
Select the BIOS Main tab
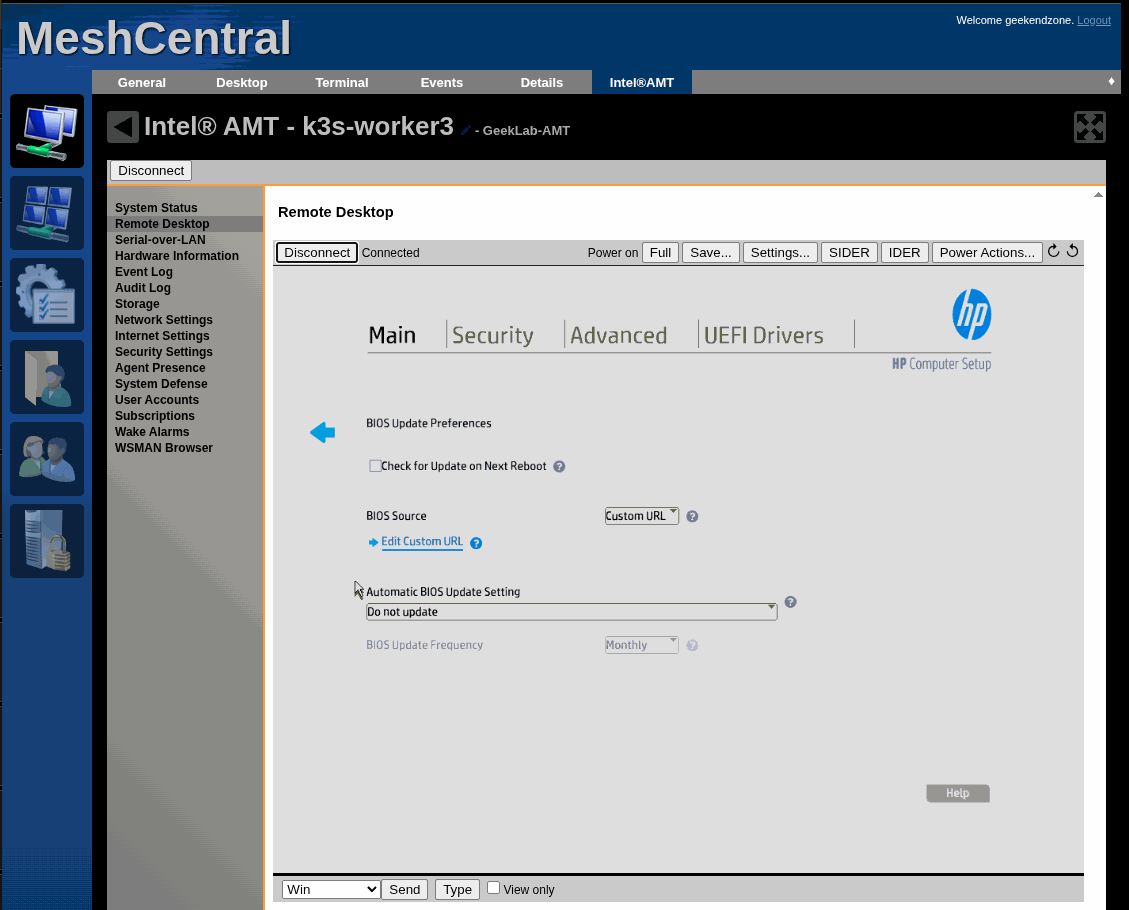pos(392,335)
